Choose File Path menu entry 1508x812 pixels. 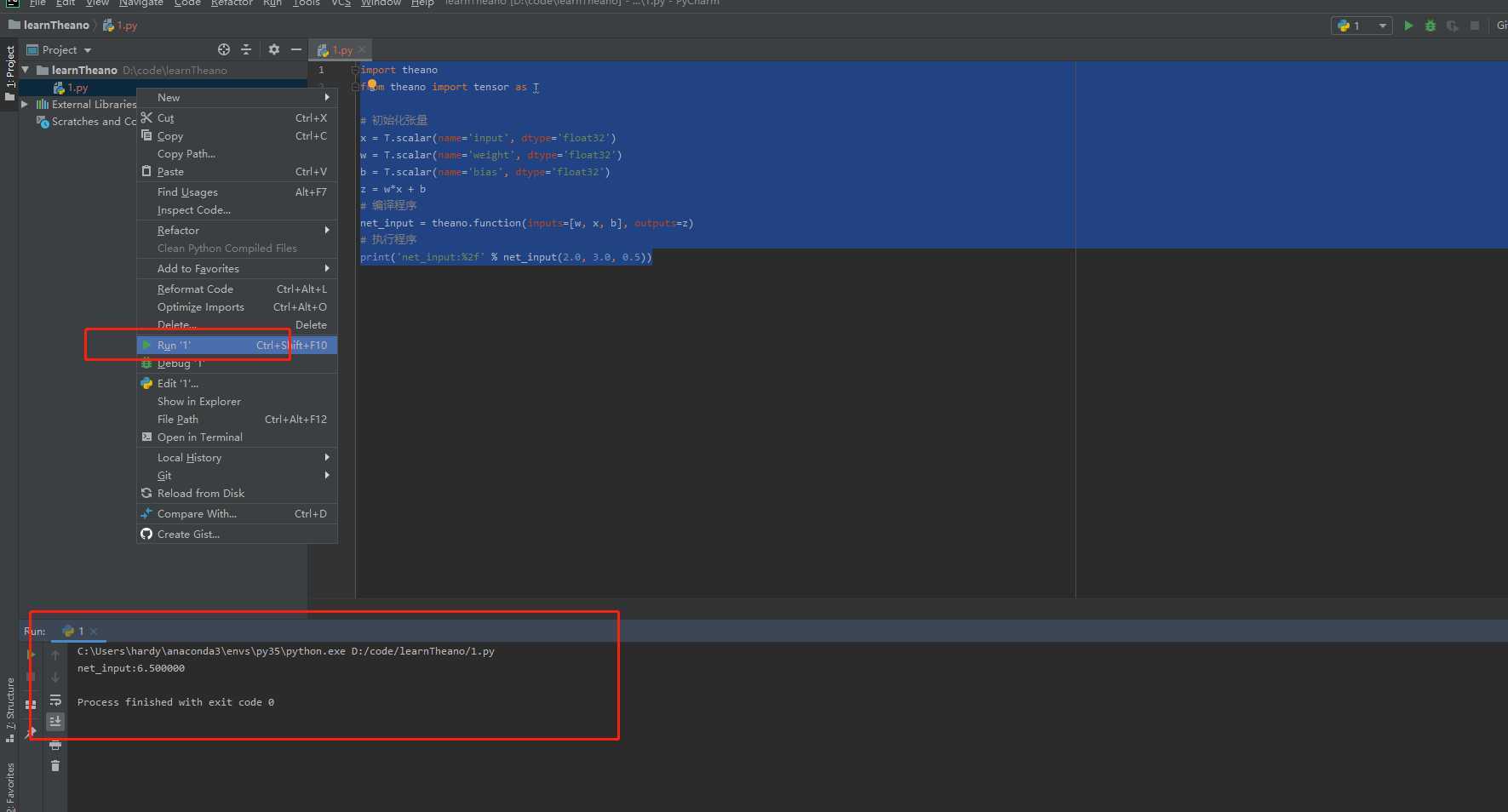(x=238, y=420)
